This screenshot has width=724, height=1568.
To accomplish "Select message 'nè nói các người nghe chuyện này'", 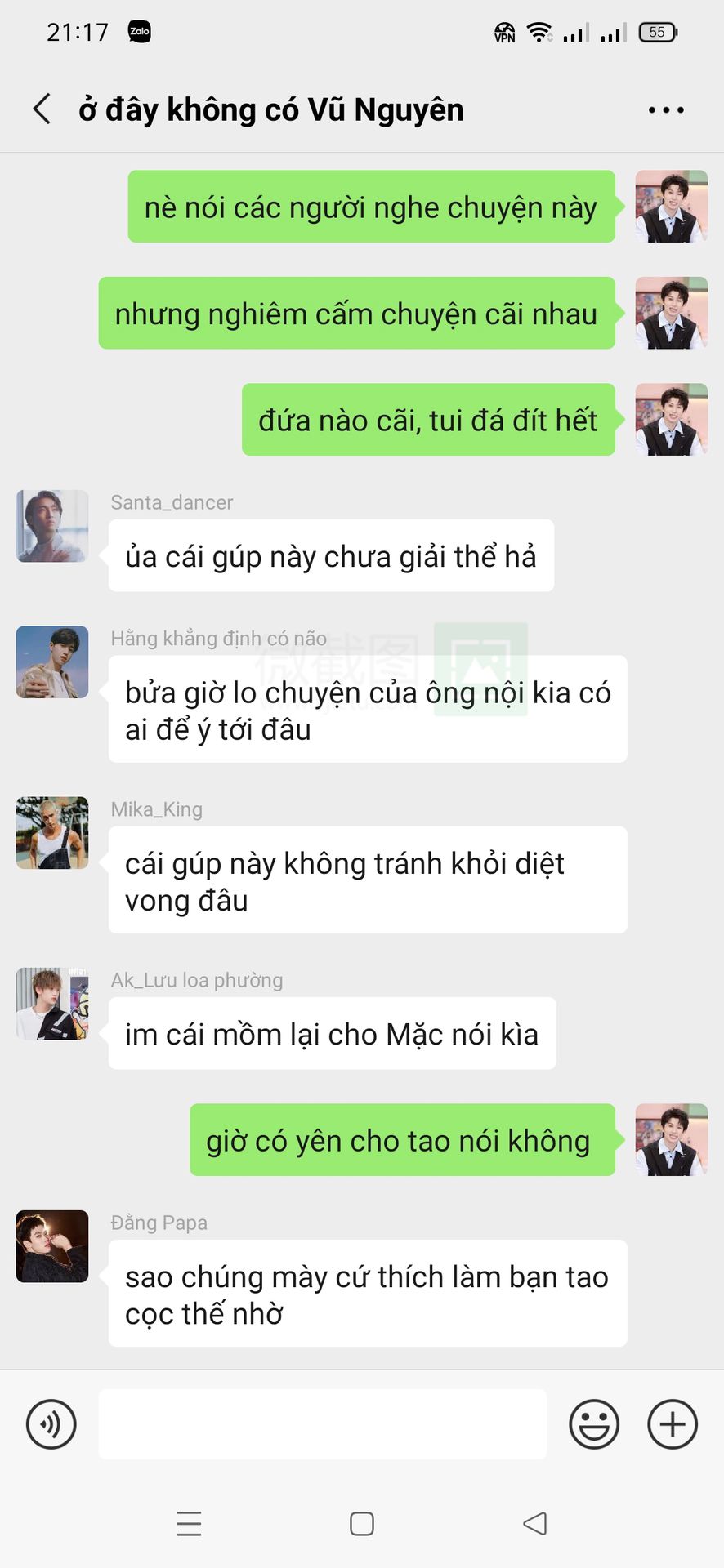I will click(x=372, y=207).
